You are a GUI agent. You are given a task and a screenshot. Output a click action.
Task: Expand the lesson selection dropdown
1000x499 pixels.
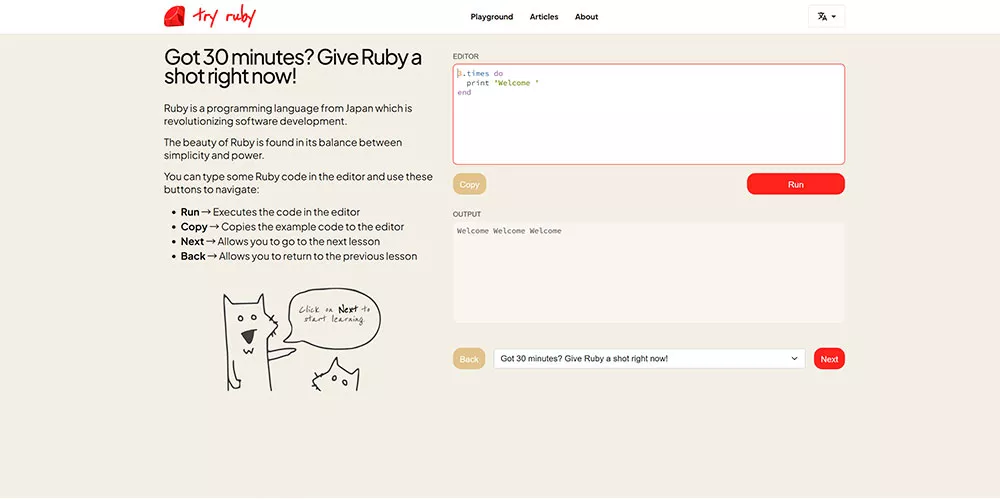[649, 359]
